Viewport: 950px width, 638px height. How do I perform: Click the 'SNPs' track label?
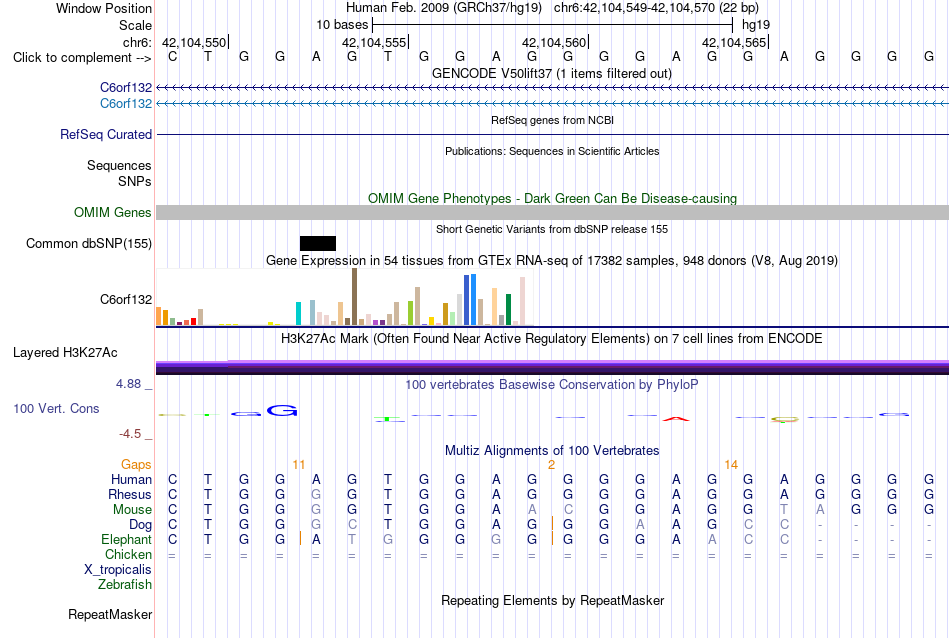[135, 181]
